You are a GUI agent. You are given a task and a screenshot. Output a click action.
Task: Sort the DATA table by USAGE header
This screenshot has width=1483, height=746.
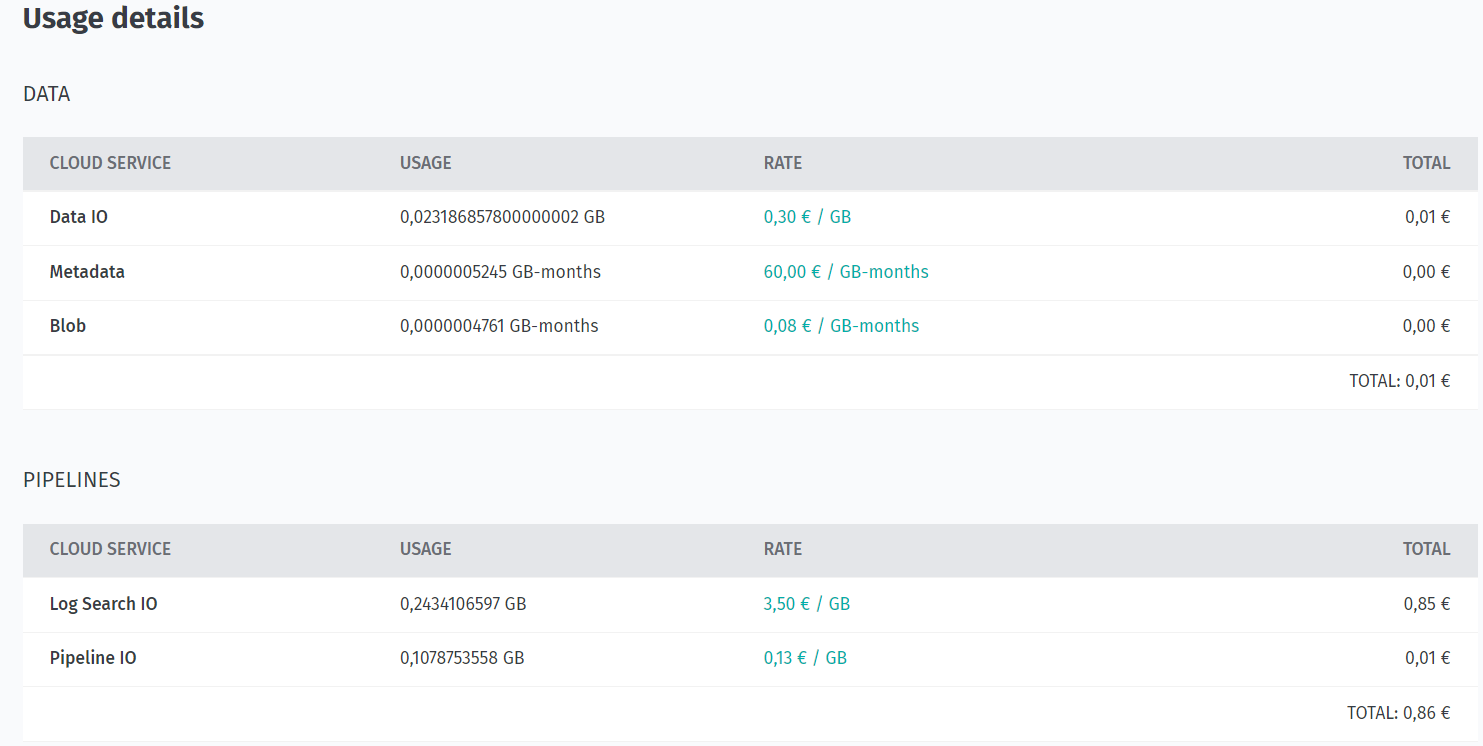point(425,162)
